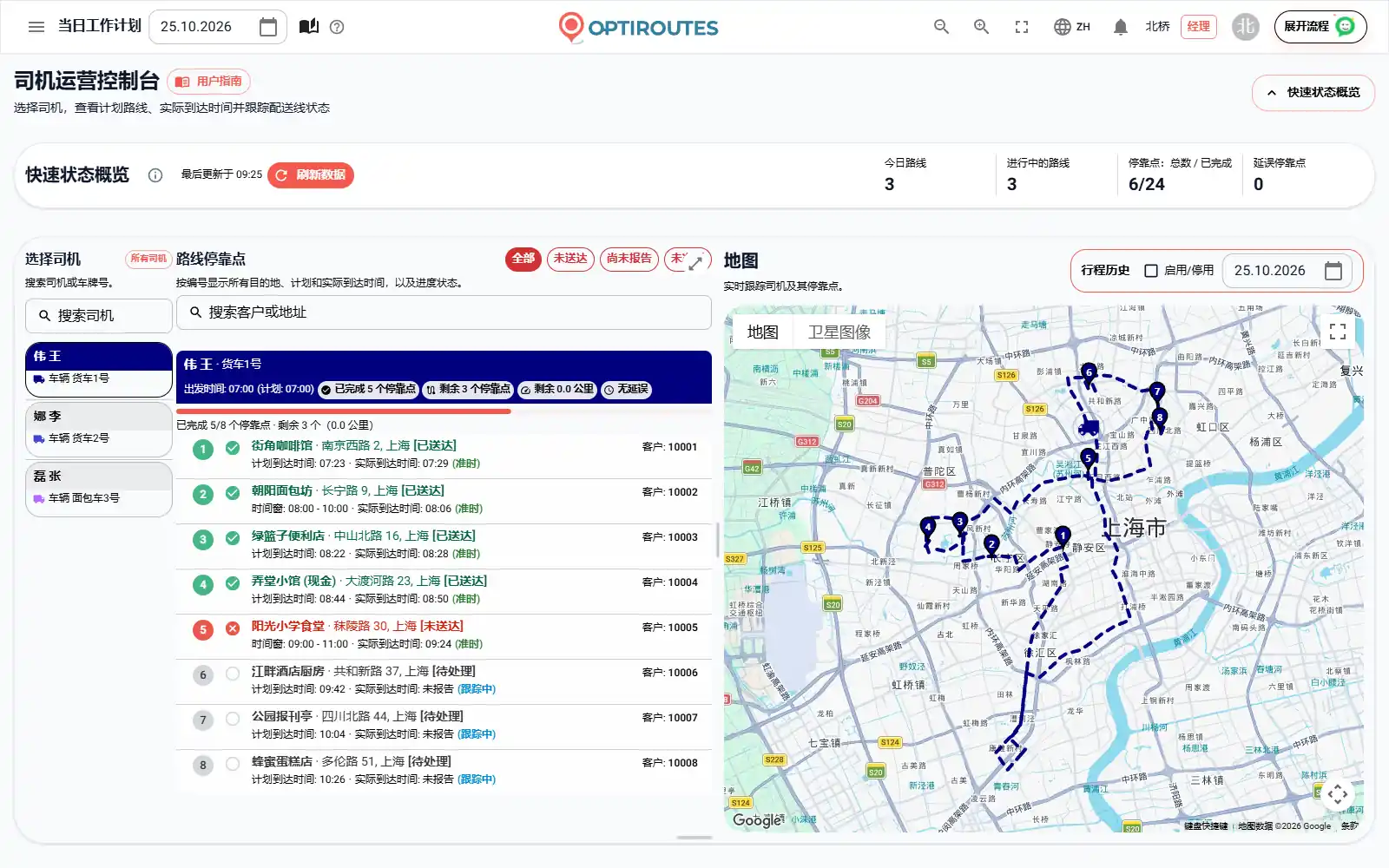
Task: Toggle the status checkmark for stop 1 街角咖啡馆
Action: [x=233, y=448]
